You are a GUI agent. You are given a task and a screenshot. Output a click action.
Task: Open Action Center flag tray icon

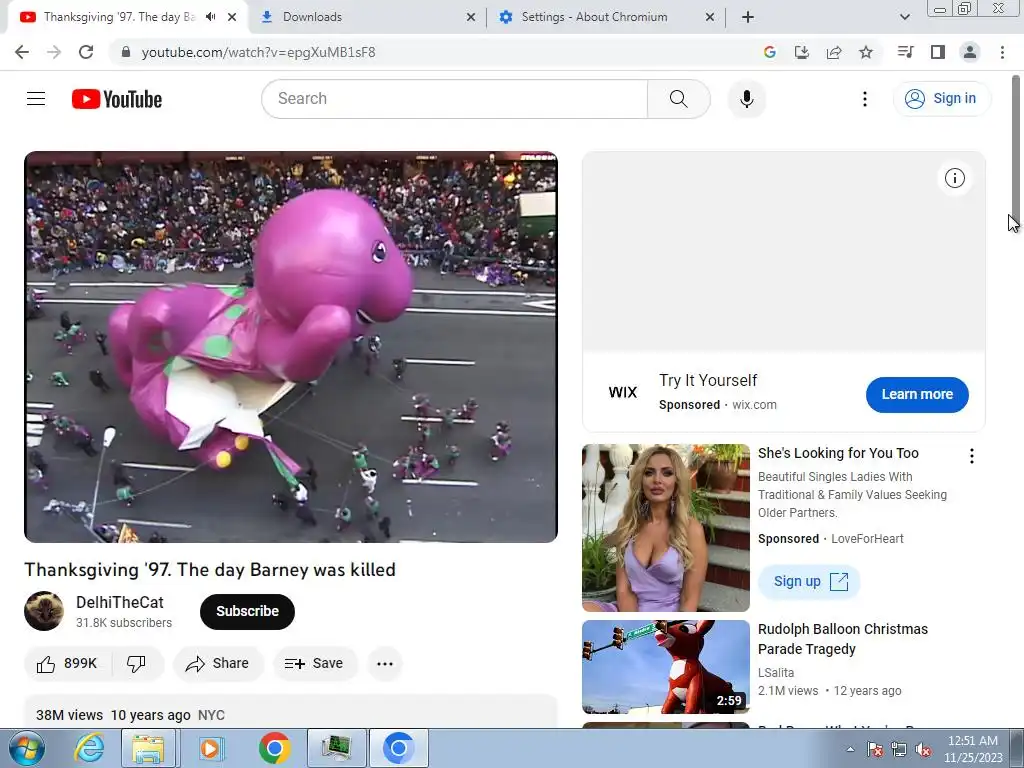(x=875, y=750)
